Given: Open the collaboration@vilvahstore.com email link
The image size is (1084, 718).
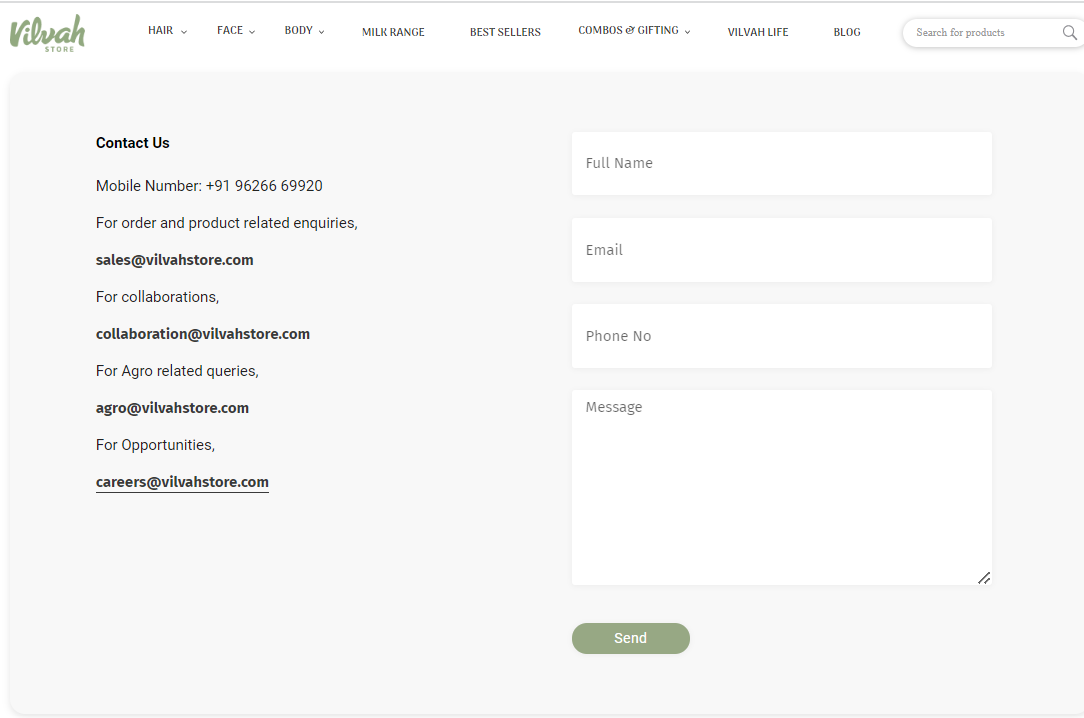Looking at the screenshot, I should coord(203,334).
